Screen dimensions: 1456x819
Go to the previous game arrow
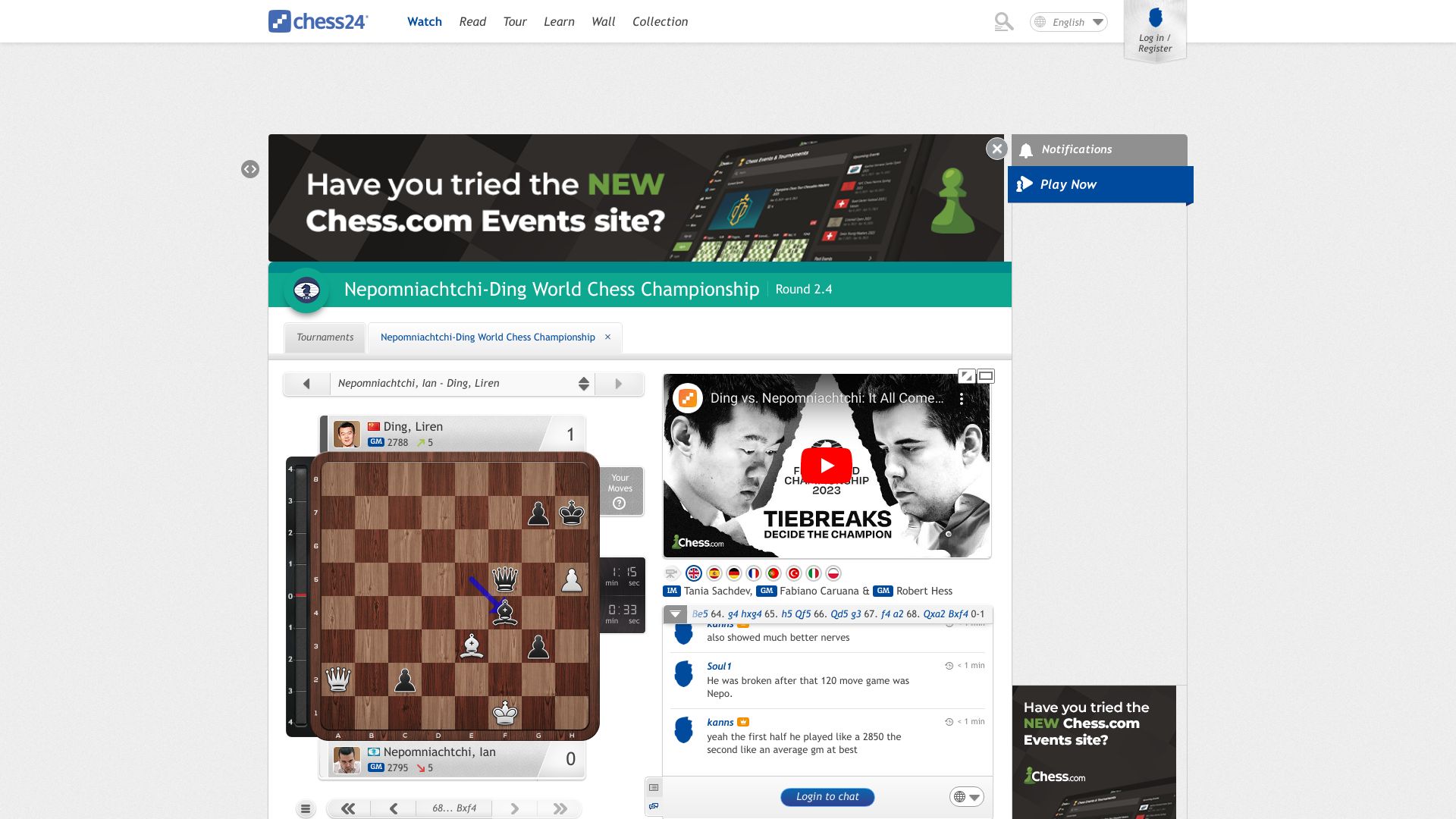pyautogui.click(x=306, y=384)
